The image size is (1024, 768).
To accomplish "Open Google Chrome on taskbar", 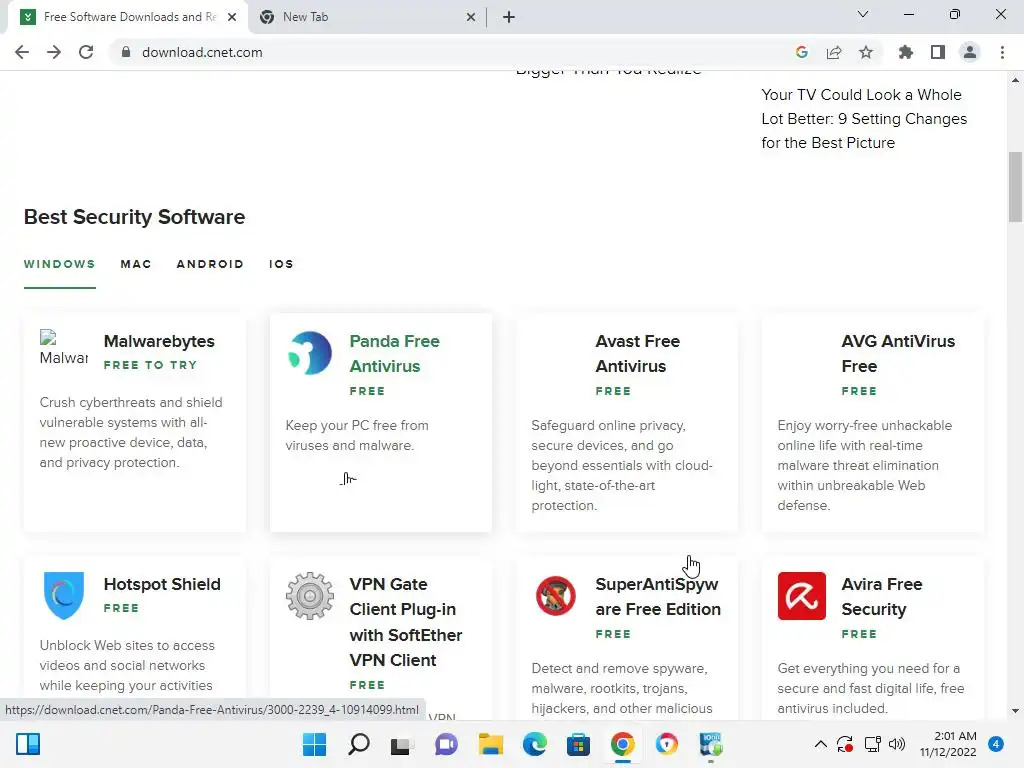I will (x=622, y=744).
